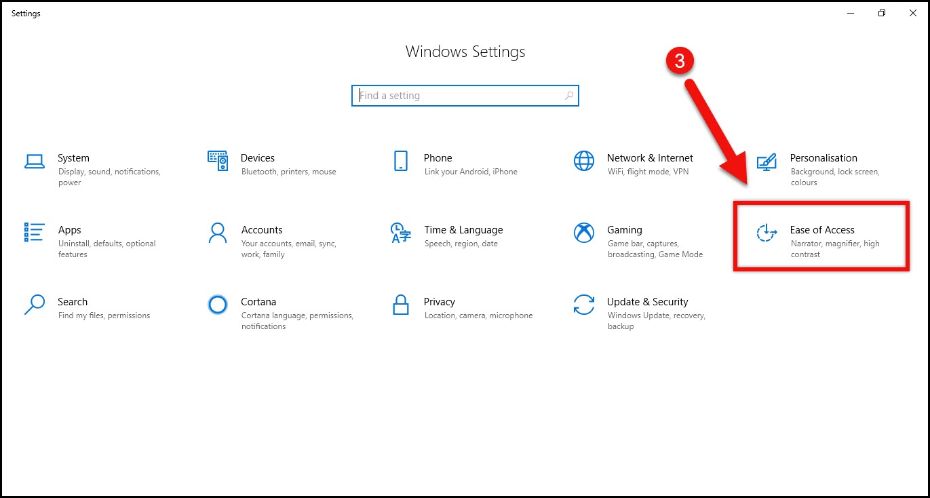Open the Time & Language icon
The width and height of the screenshot is (930, 498).
pos(401,233)
